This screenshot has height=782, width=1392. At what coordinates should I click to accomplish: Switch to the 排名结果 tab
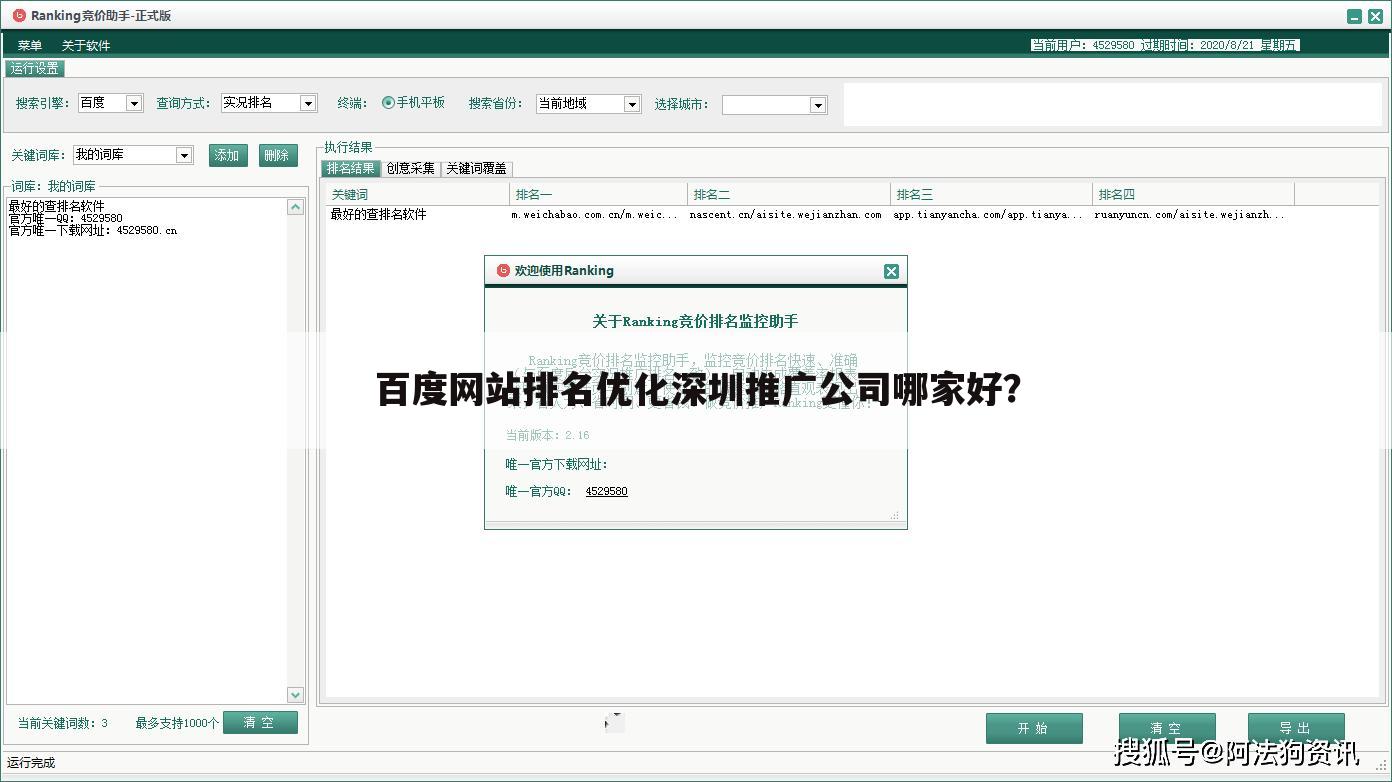(x=351, y=169)
